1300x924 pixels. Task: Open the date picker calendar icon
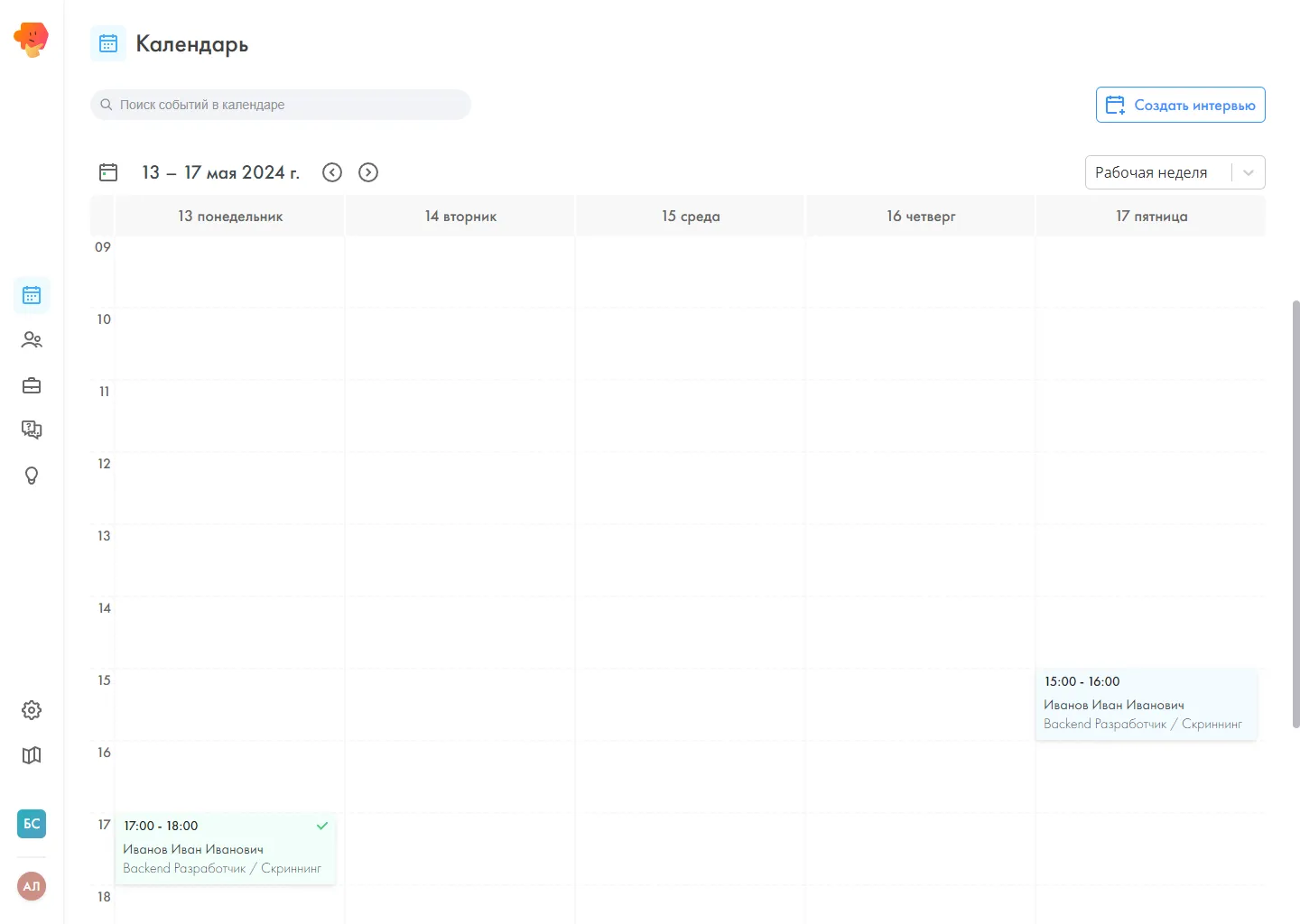coord(108,172)
